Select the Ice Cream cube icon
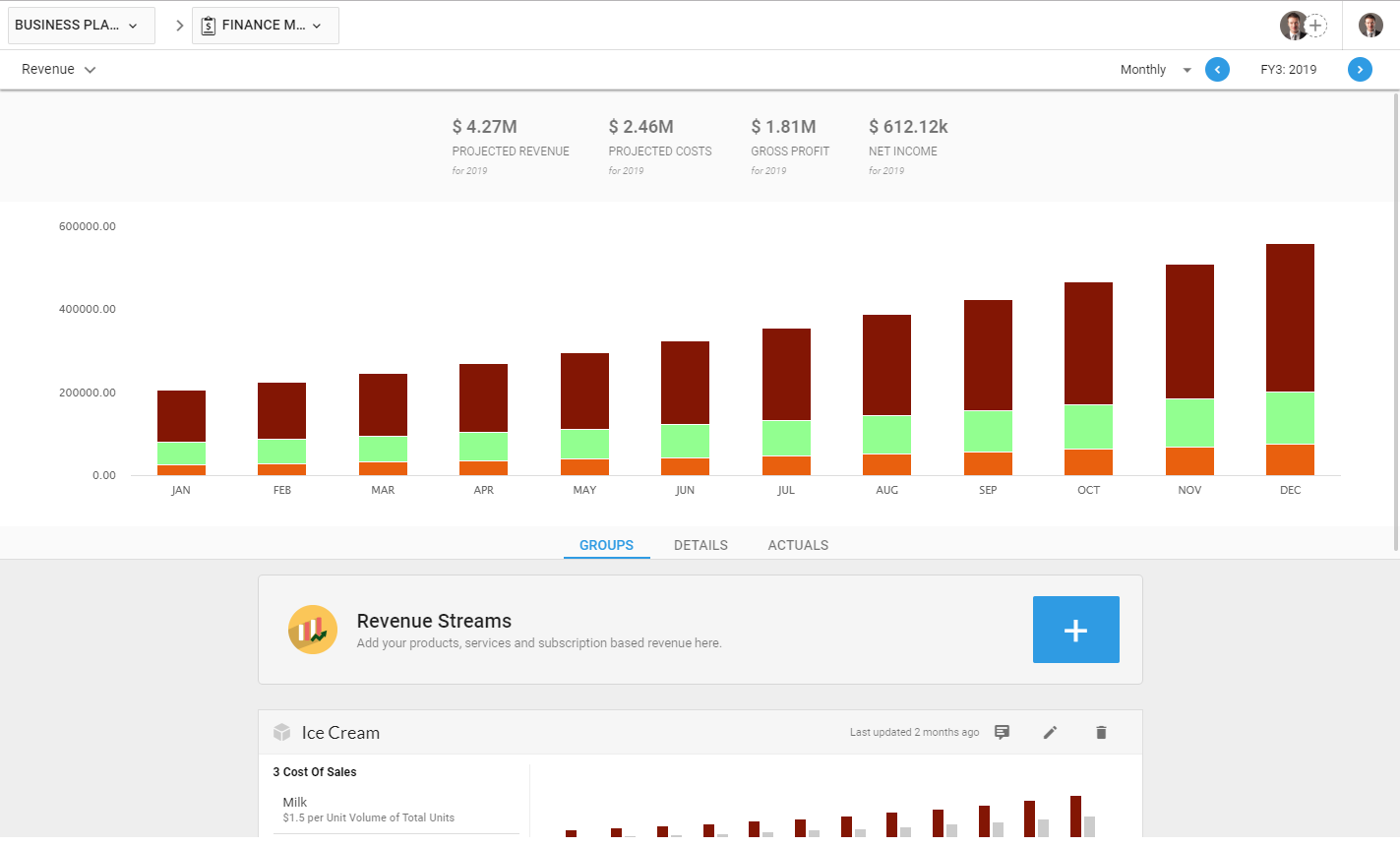Screen dimensions: 1400x847 (x=282, y=732)
